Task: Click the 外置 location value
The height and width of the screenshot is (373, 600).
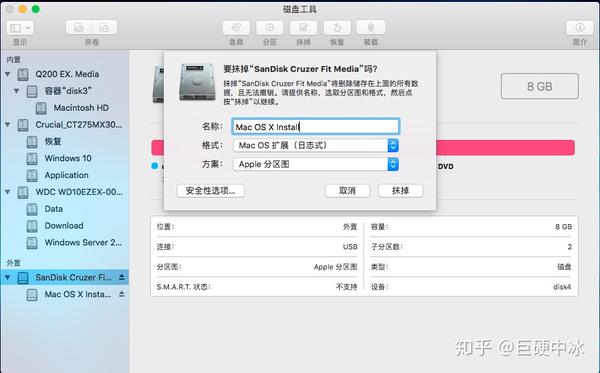Action: 350,227
